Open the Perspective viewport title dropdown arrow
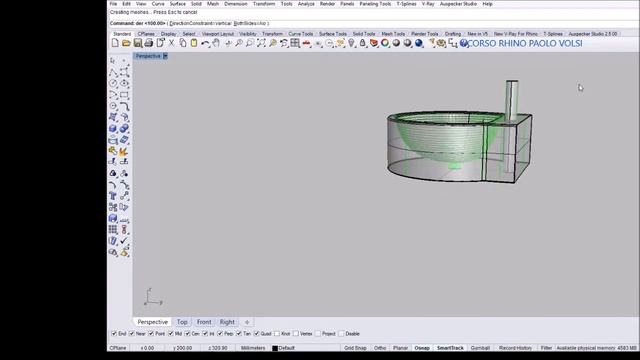Viewport: 640px width, 360px height. point(165,56)
